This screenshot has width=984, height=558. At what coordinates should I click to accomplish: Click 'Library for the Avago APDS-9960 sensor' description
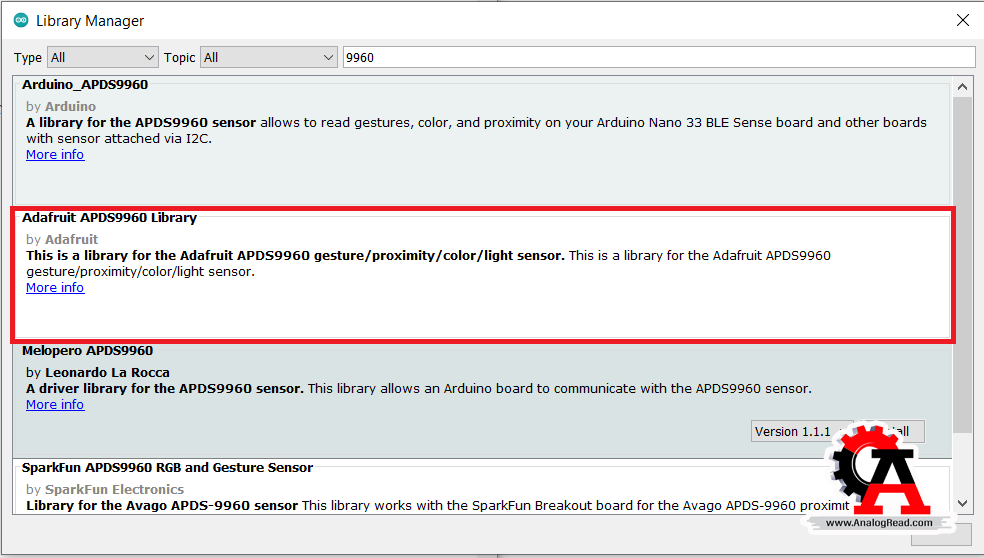coord(162,506)
